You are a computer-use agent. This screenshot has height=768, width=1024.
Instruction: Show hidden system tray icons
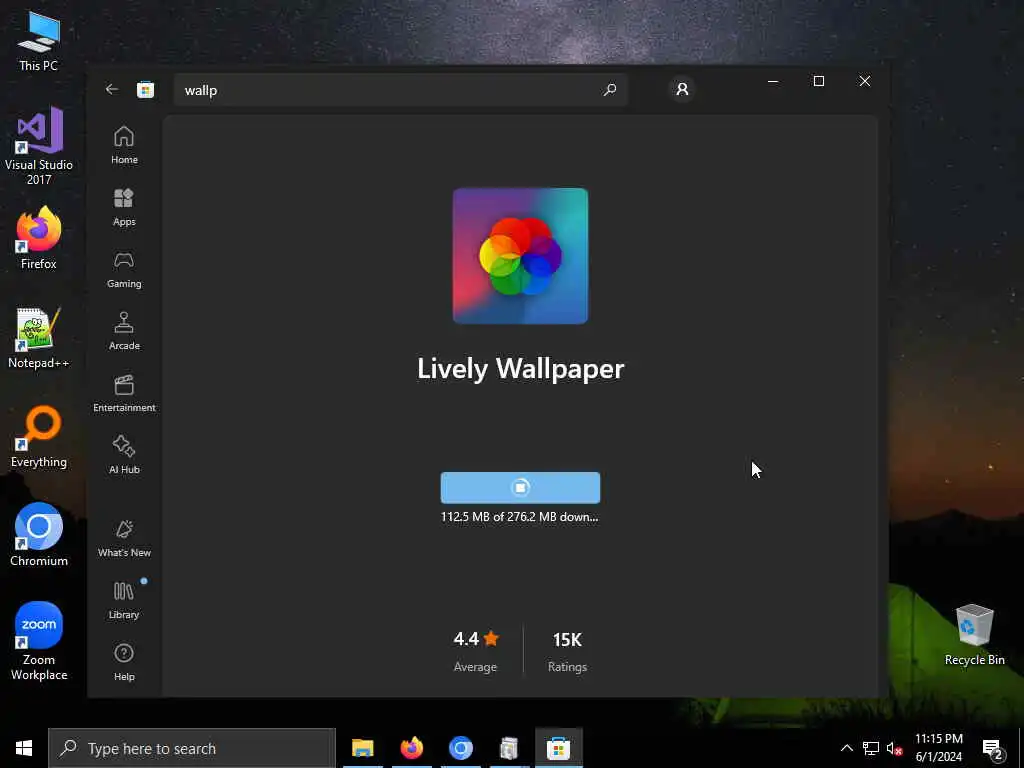846,748
